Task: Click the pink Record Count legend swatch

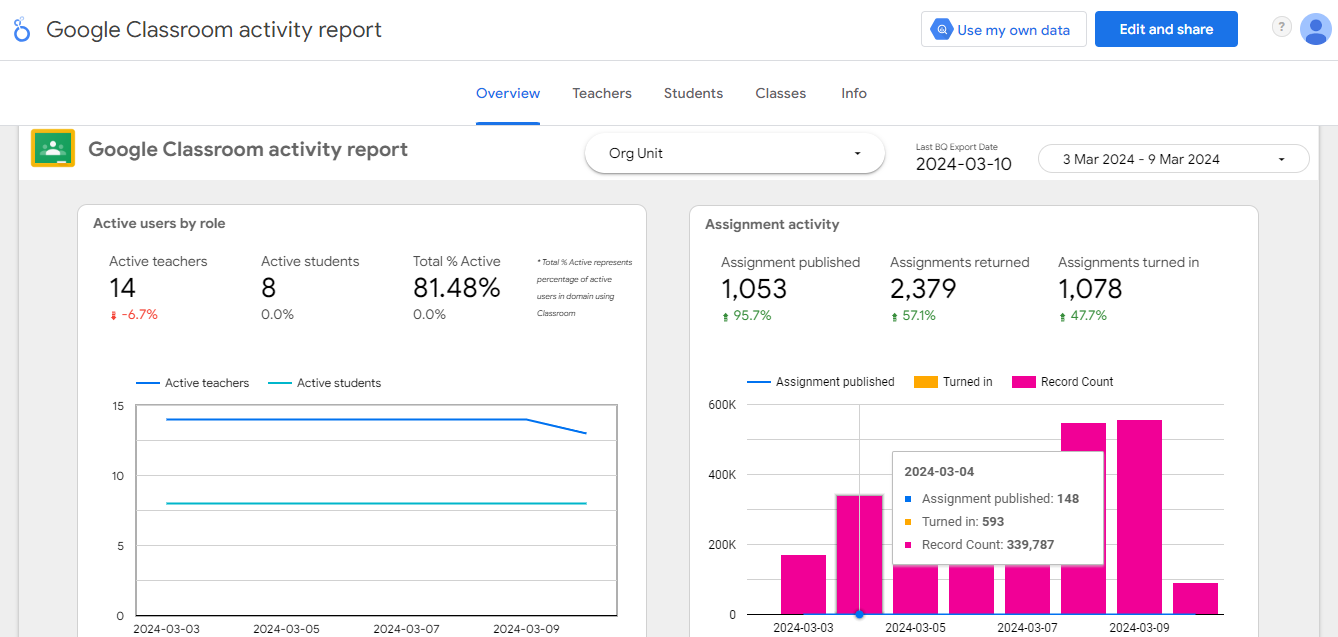Action: [x=1024, y=382]
